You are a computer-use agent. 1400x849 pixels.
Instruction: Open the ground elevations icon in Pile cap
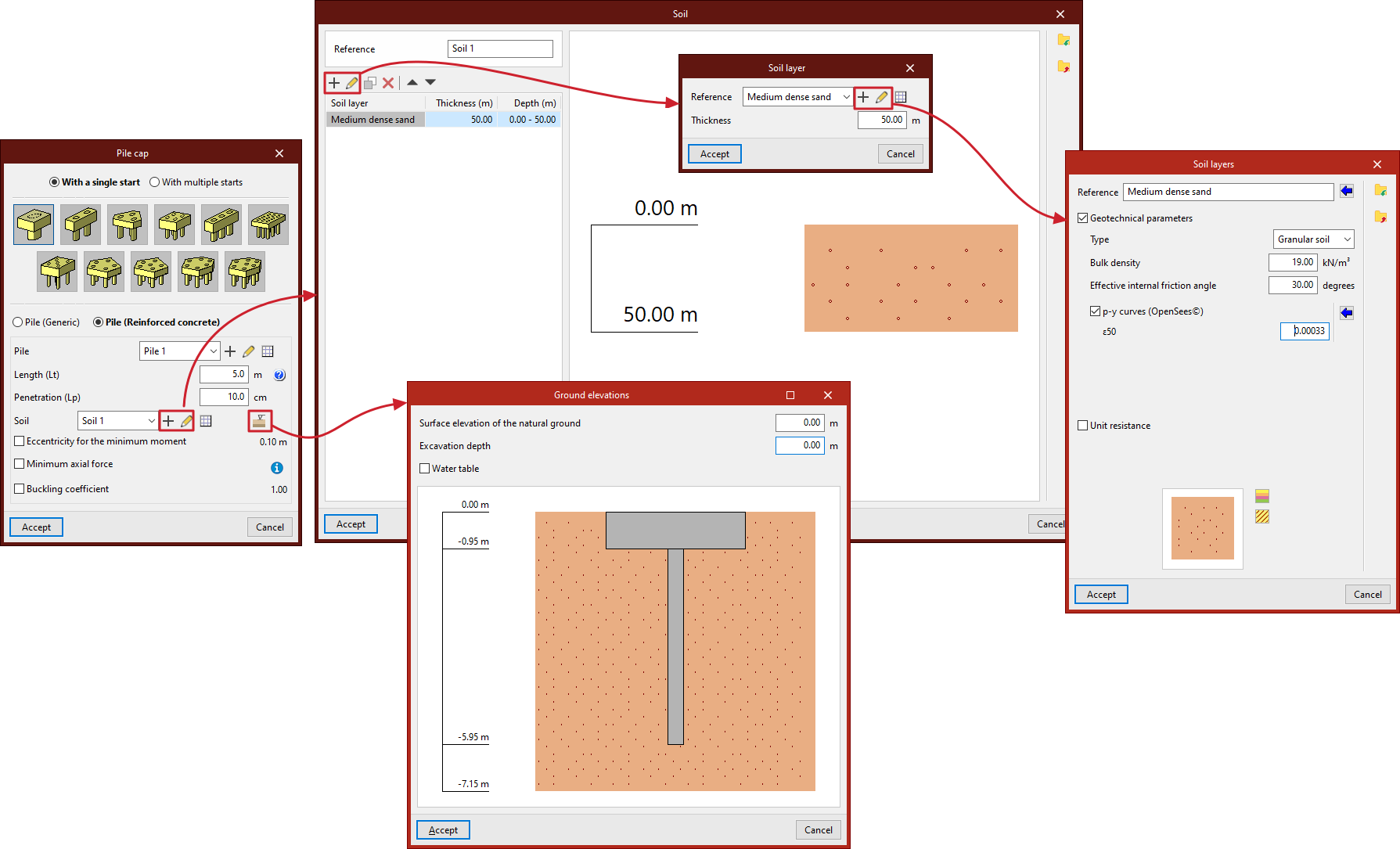[260, 421]
